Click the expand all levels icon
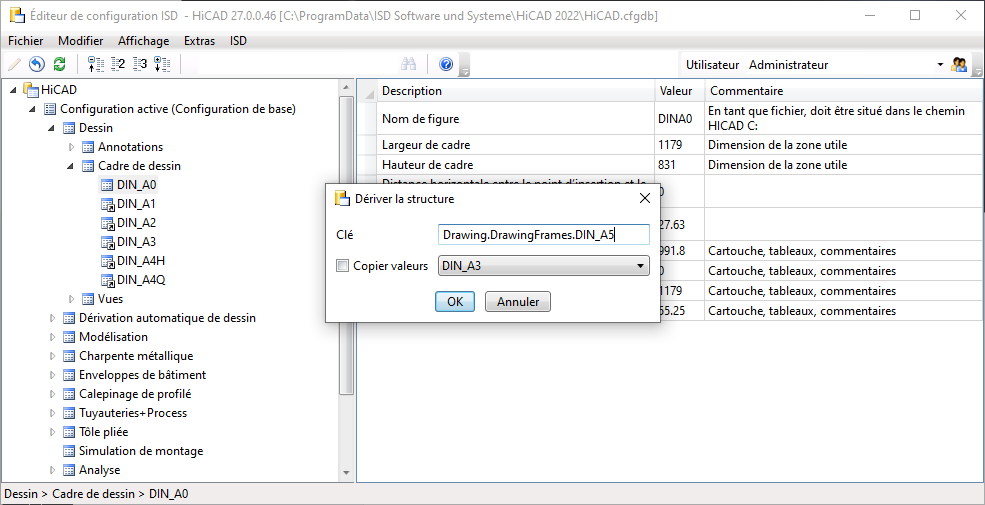The image size is (985, 505). (162, 64)
